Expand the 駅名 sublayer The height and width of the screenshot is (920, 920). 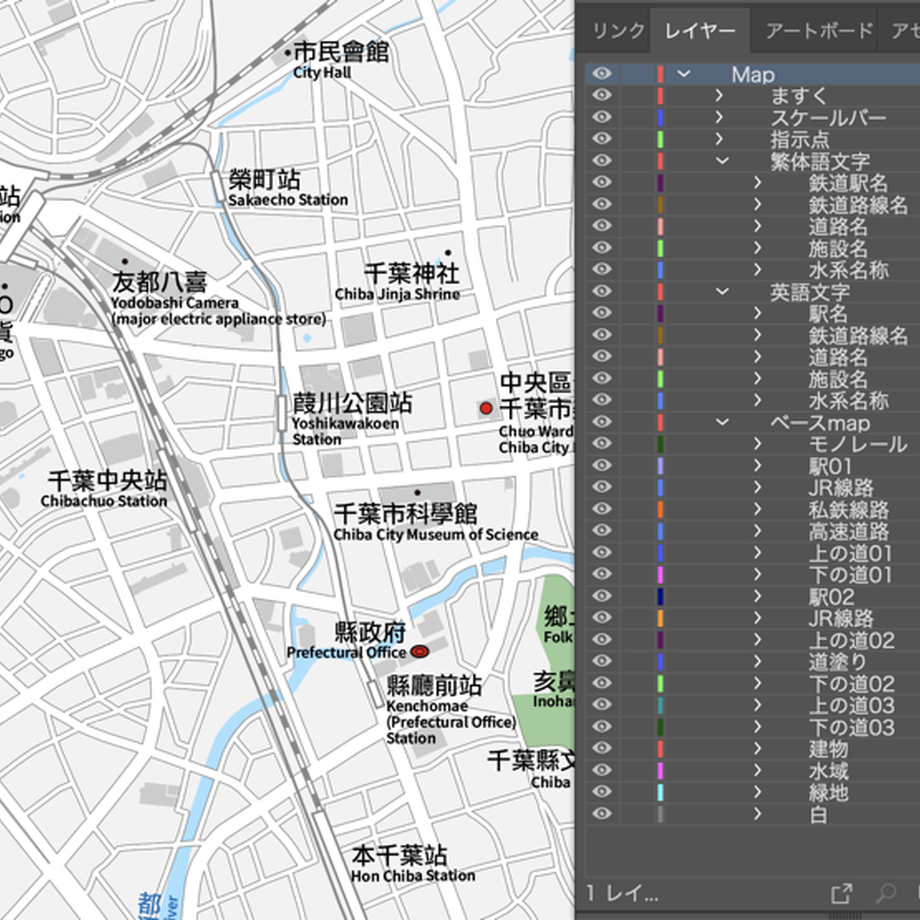coord(757,313)
